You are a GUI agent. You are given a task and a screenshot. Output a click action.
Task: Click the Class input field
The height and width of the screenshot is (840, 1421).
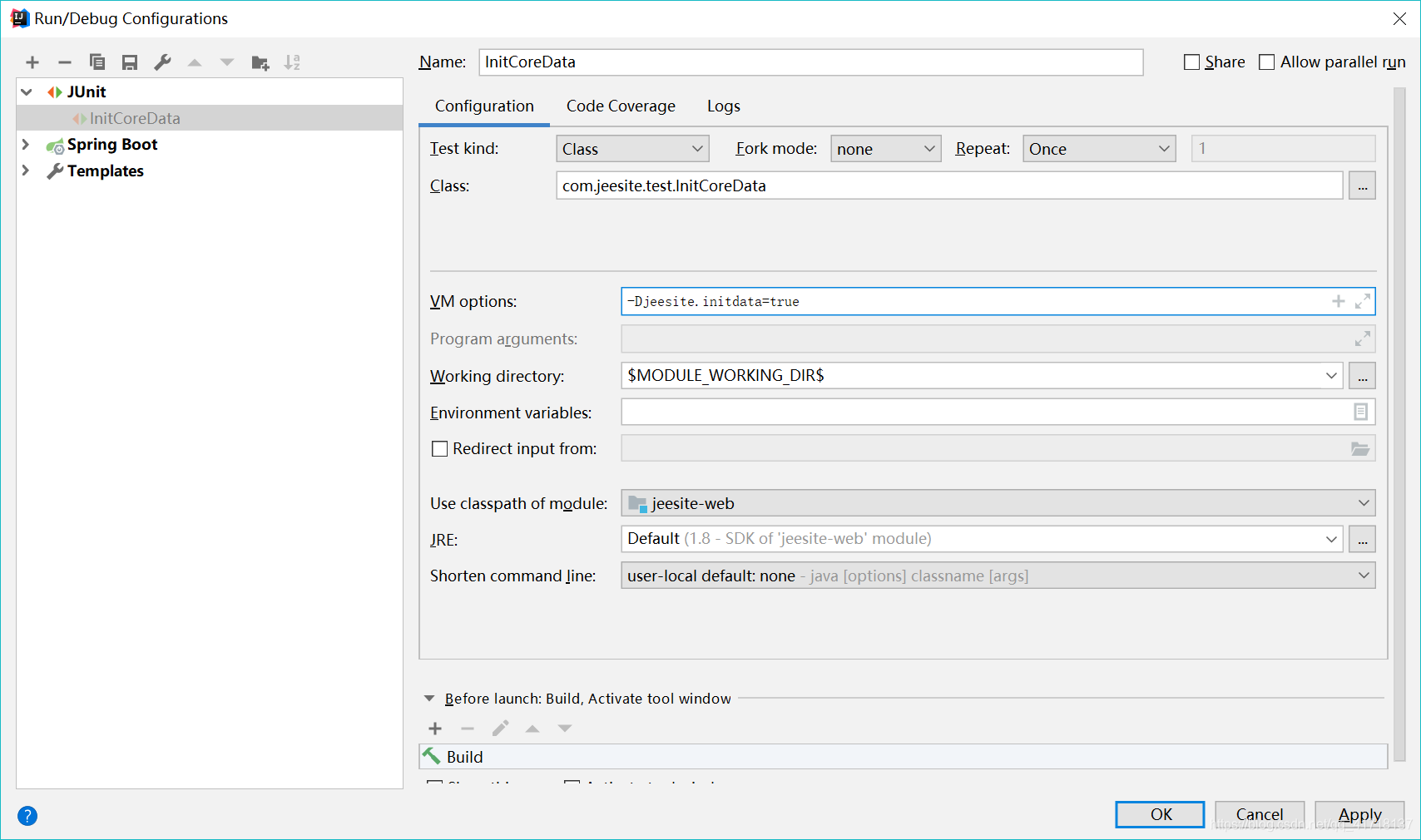point(949,185)
